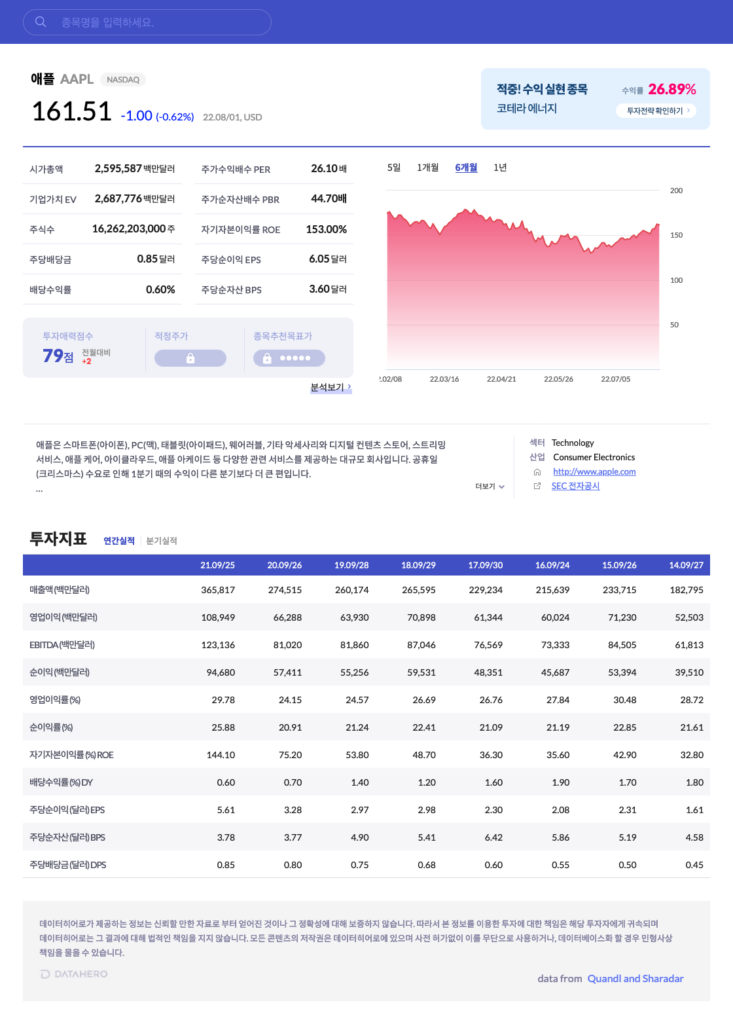
Task: Click the PBR value 44.70배
Action: [329, 199]
